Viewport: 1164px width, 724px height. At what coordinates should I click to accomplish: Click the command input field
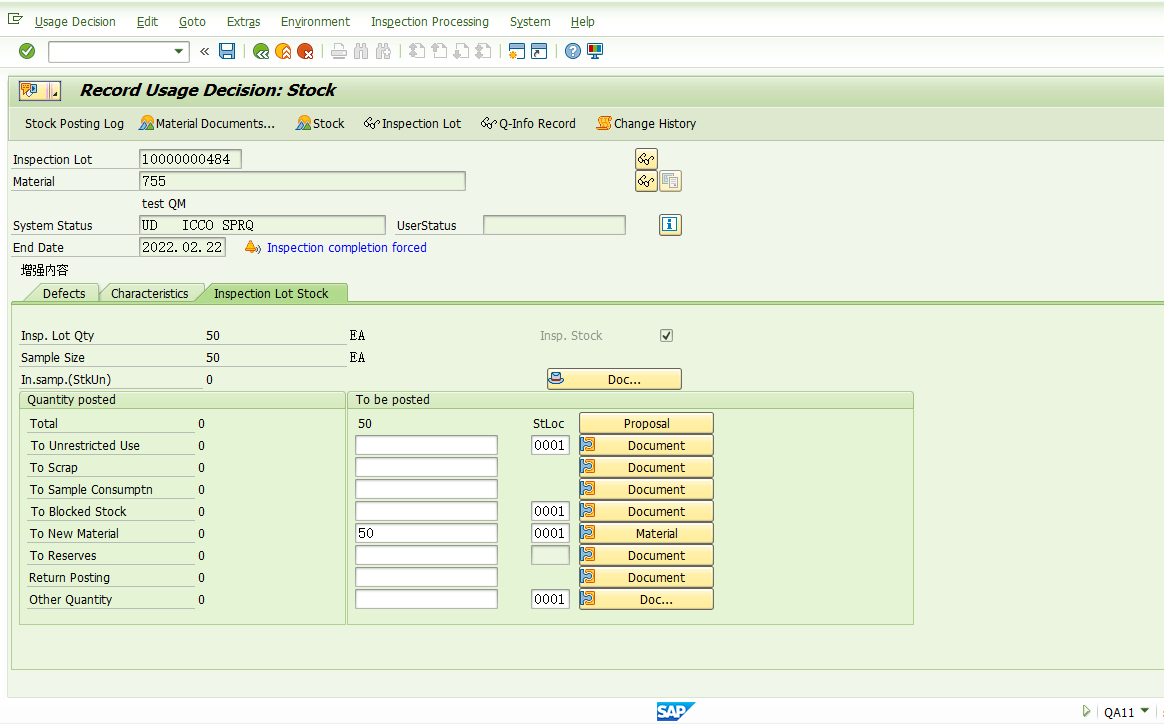point(111,51)
